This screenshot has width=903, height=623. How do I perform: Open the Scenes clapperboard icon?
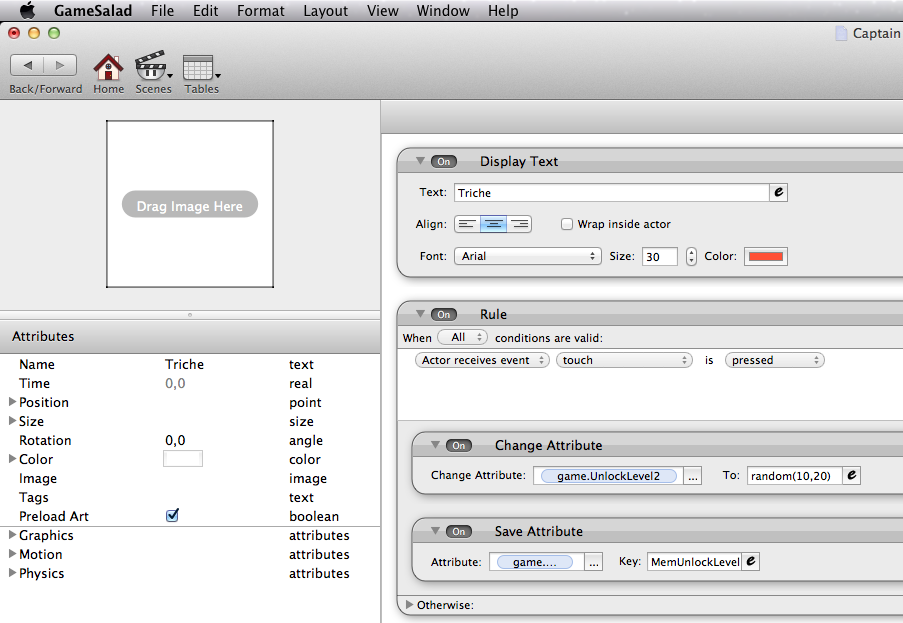pyautogui.click(x=152, y=68)
